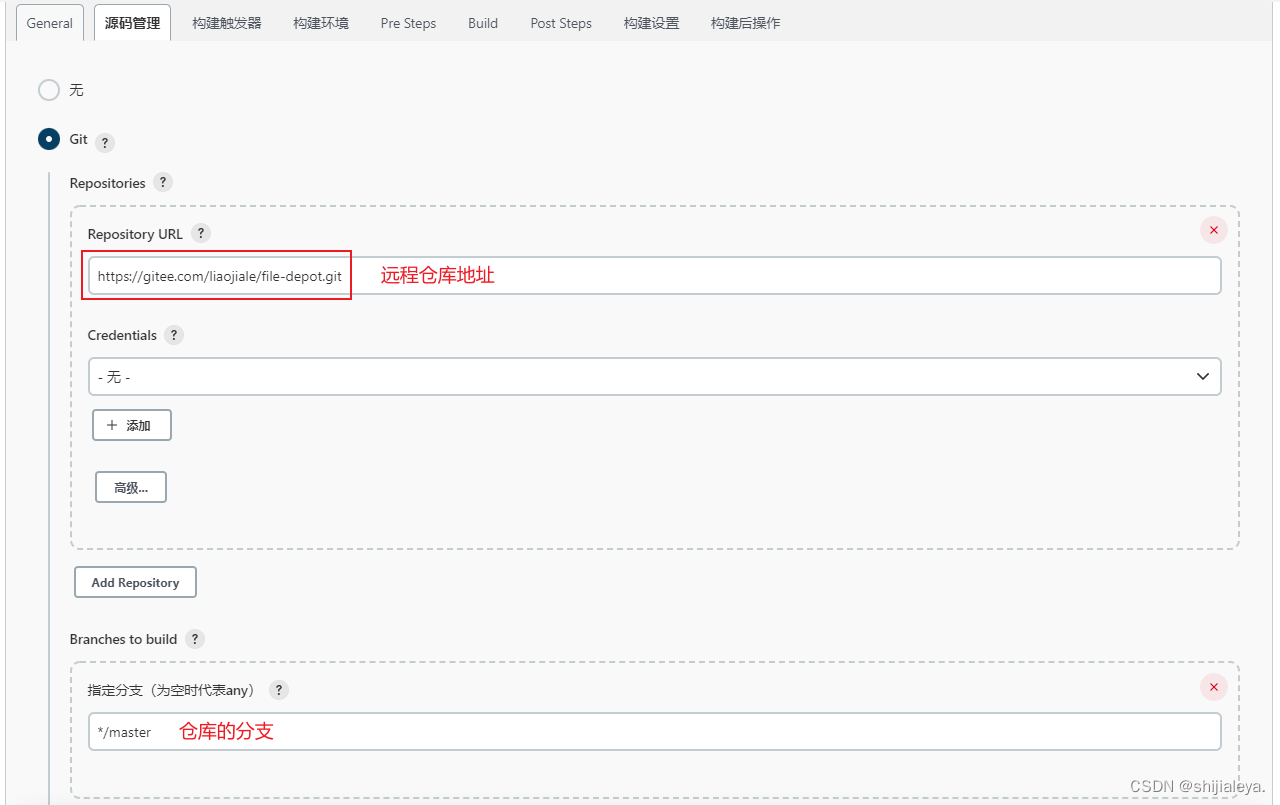Screen dimensions: 1280x805
Task: Click the Add Repository button
Action: 135,582
